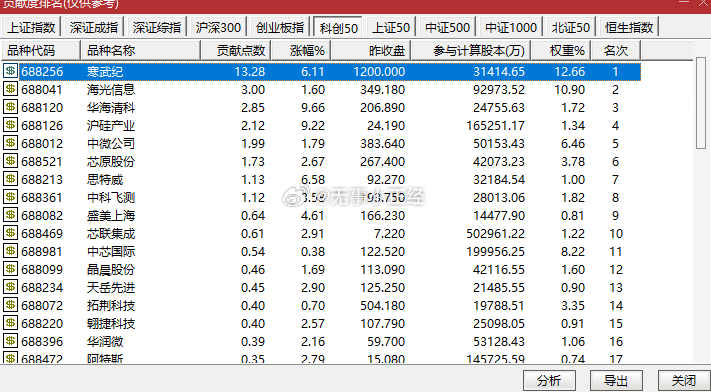Sort by 昨收盘 column header
This screenshot has height=392, width=711.
pos(371,50)
